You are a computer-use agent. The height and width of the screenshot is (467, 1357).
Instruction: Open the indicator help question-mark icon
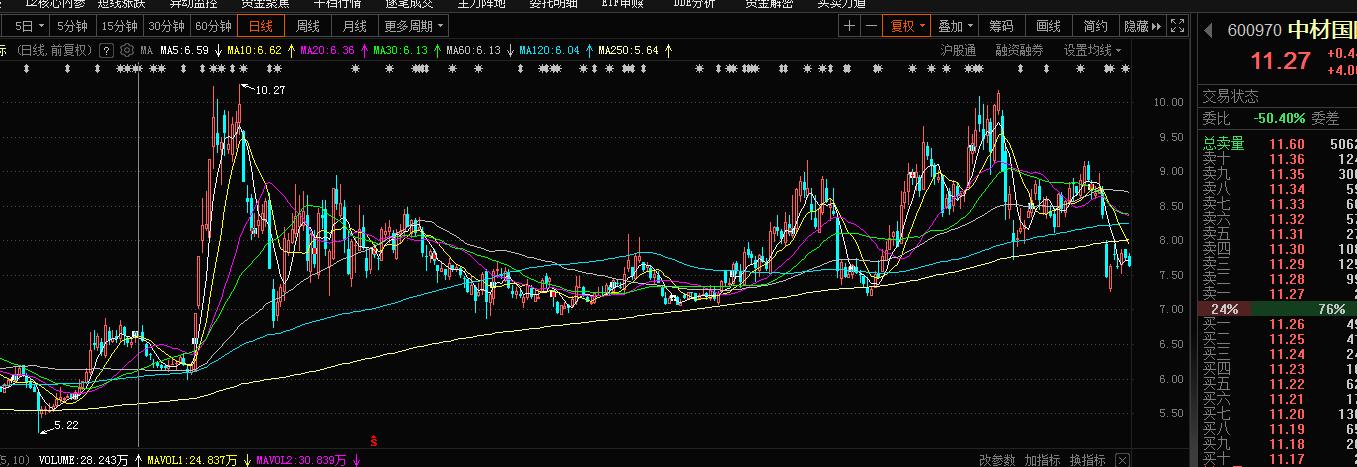(x=107, y=49)
